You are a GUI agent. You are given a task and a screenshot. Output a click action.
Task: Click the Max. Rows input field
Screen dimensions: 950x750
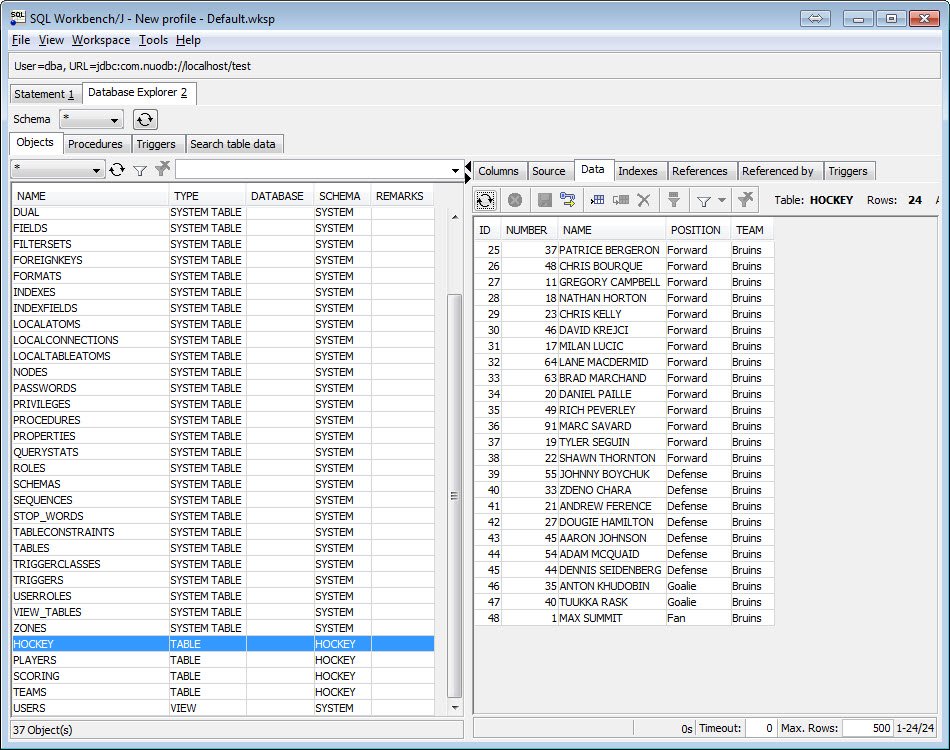click(867, 728)
